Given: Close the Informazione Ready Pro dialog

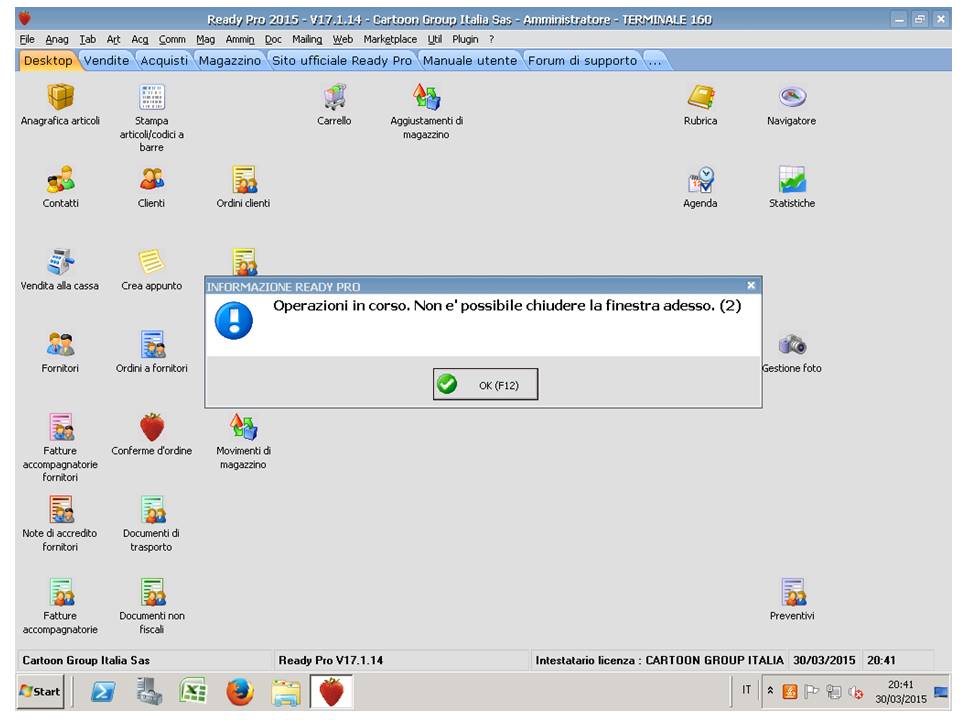Looking at the screenshot, I should pos(751,285).
